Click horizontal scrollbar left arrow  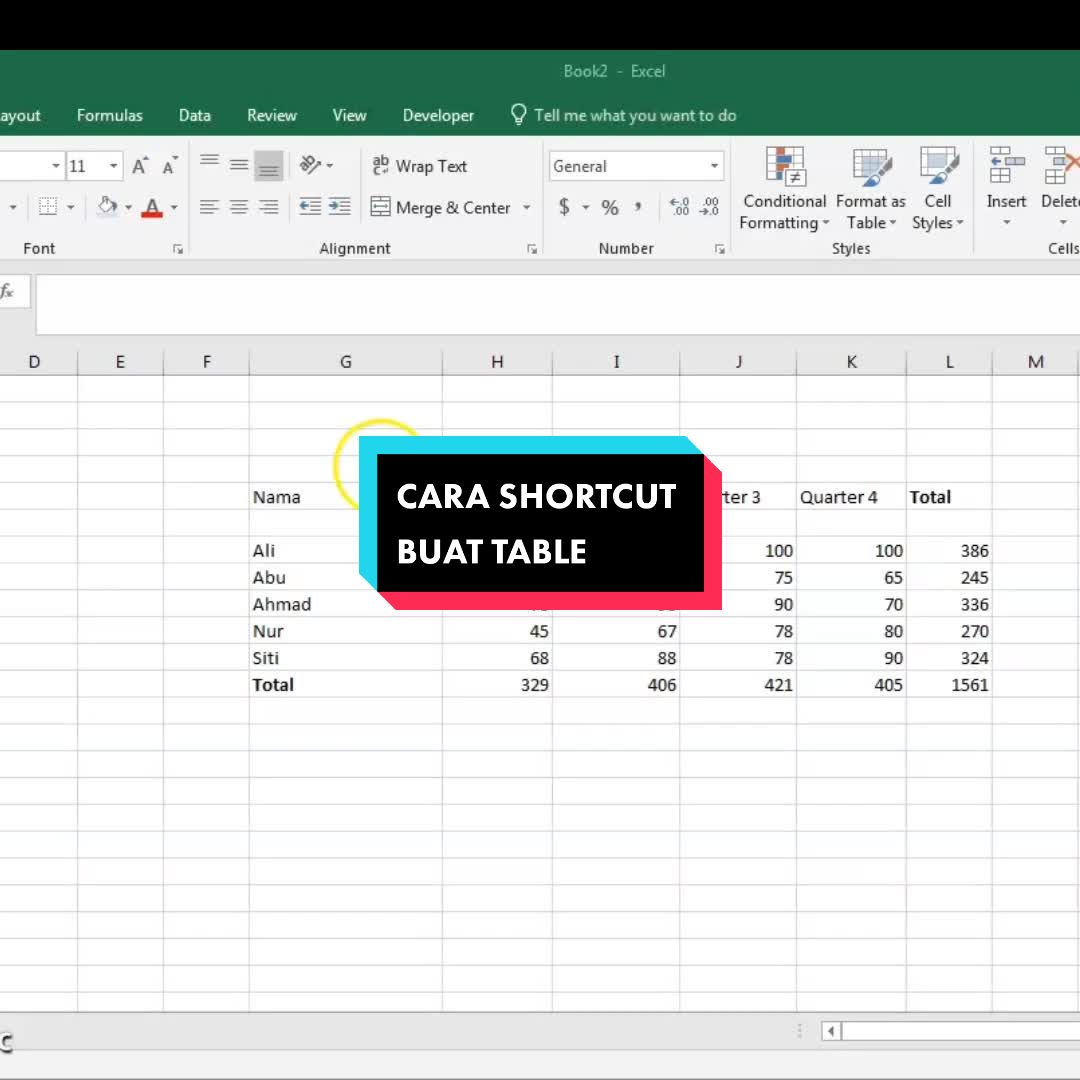tap(831, 1031)
